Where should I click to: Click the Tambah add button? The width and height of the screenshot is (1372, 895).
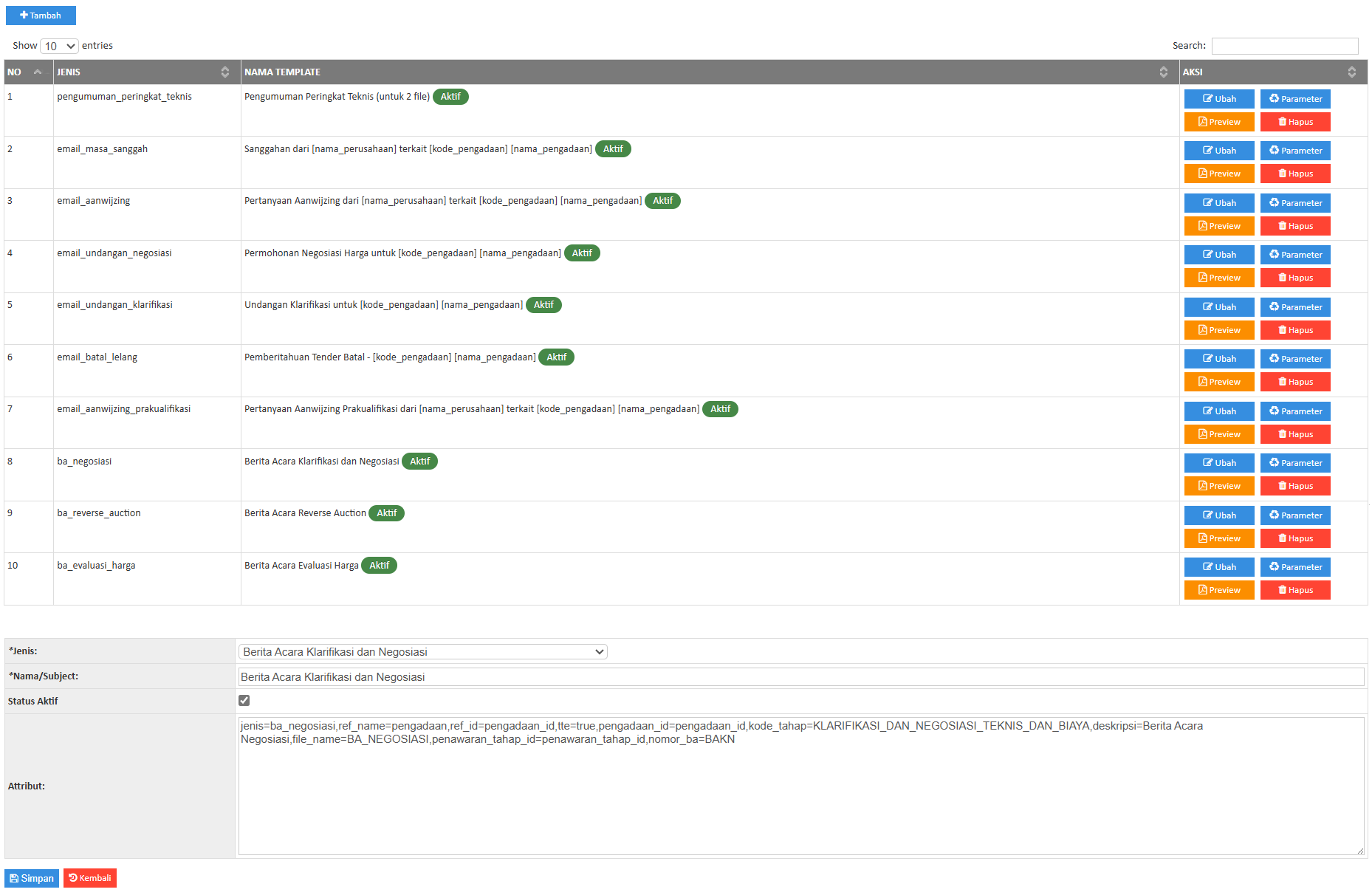[x=41, y=16]
